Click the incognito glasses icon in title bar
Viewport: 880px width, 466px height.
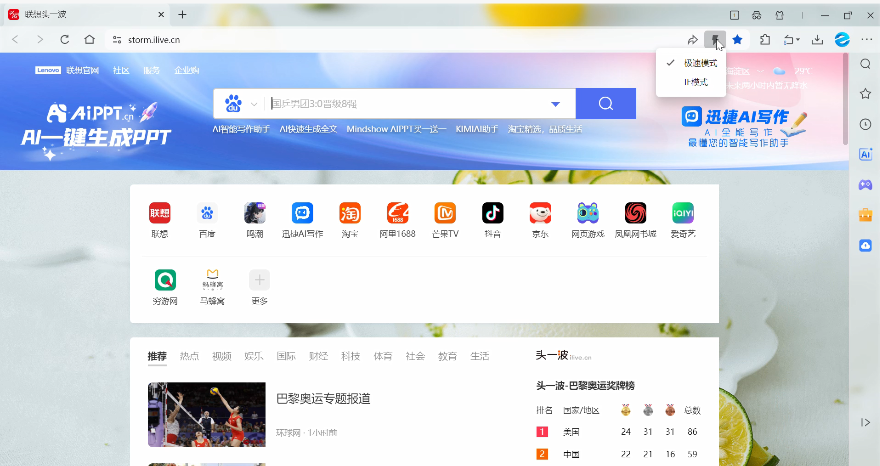pyautogui.click(x=757, y=15)
